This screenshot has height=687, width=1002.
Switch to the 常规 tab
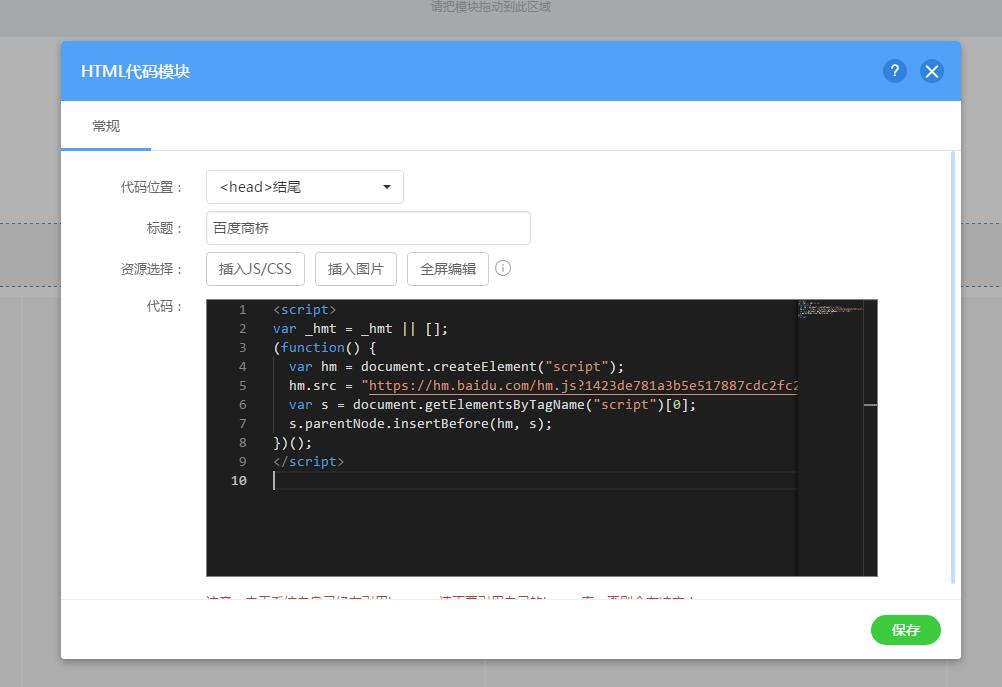pos(106,126)
